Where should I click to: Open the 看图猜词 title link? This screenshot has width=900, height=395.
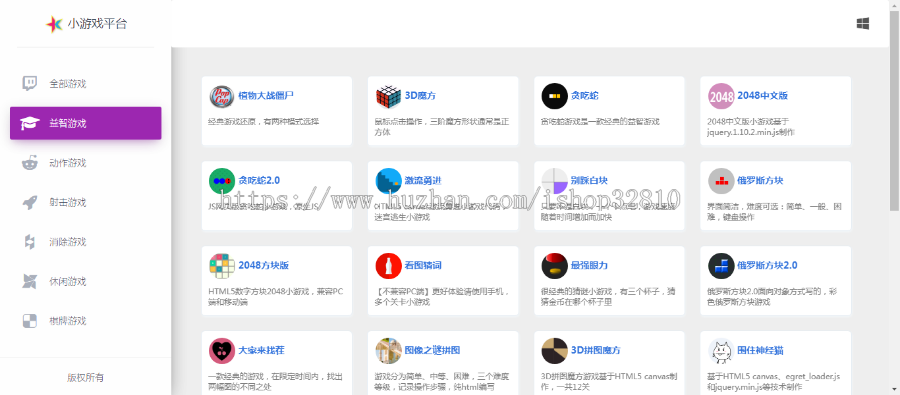tap(423, 265)
